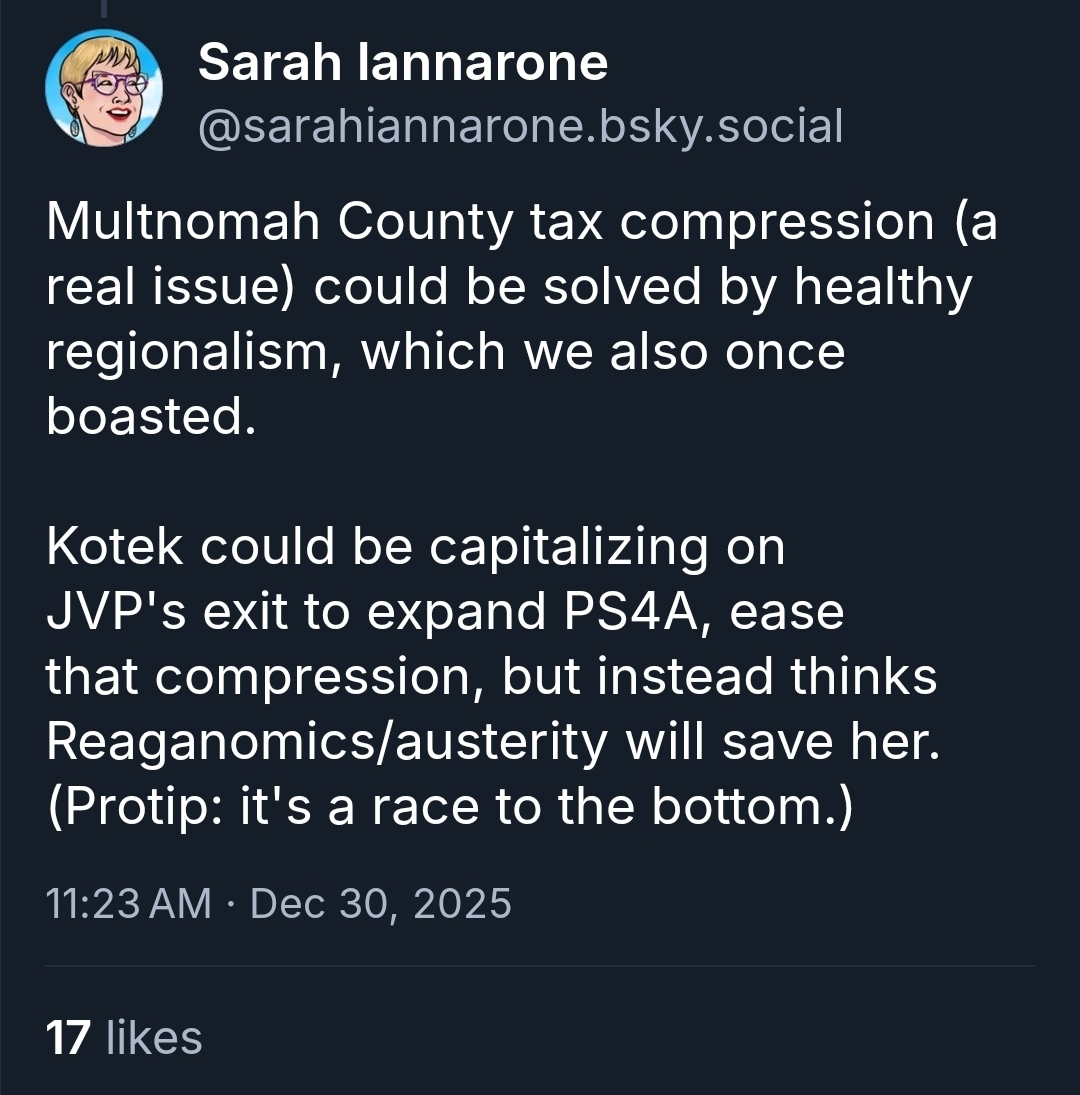Click the divider line above the likes
Viewport: 1080px width, 1095px height.
(540, 966)
